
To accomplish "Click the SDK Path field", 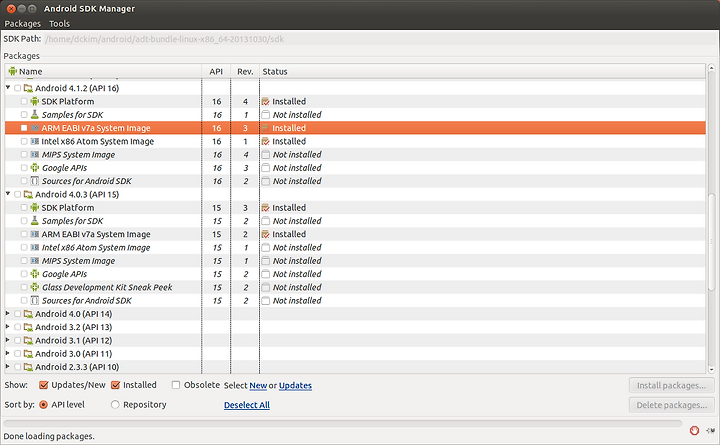I will 379,39.
